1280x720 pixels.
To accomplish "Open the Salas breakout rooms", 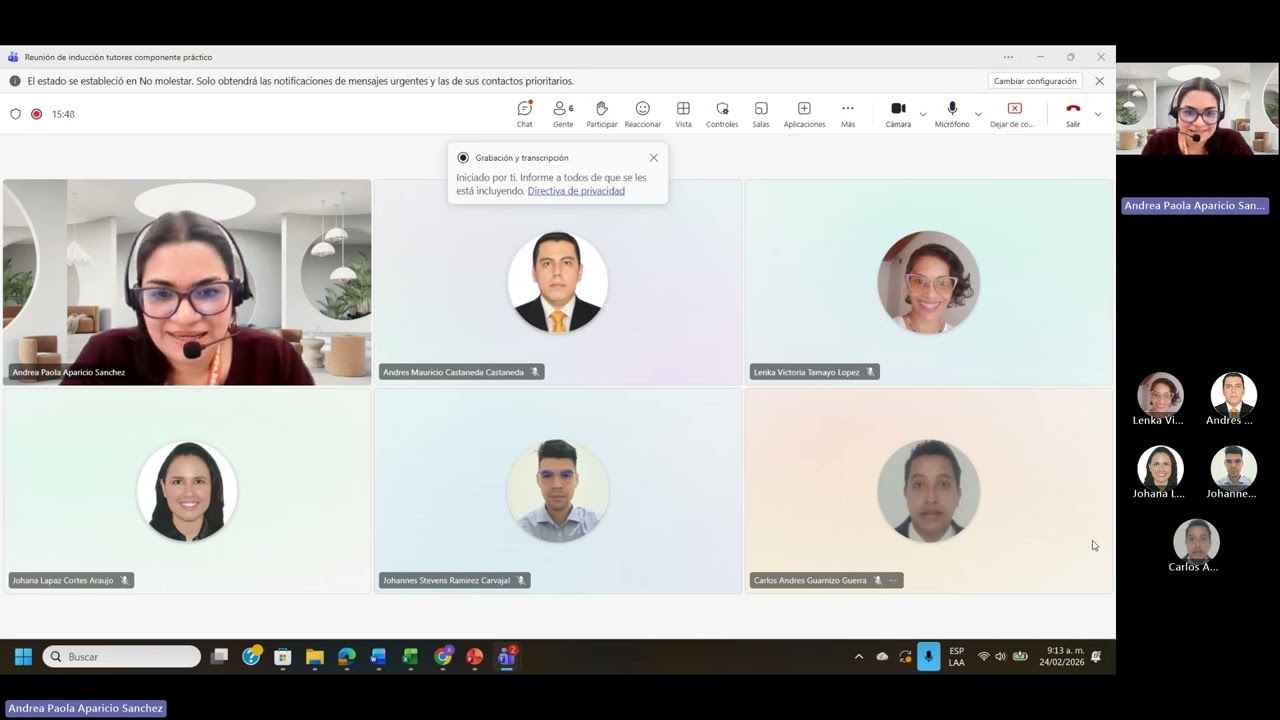I will (761, 114).
